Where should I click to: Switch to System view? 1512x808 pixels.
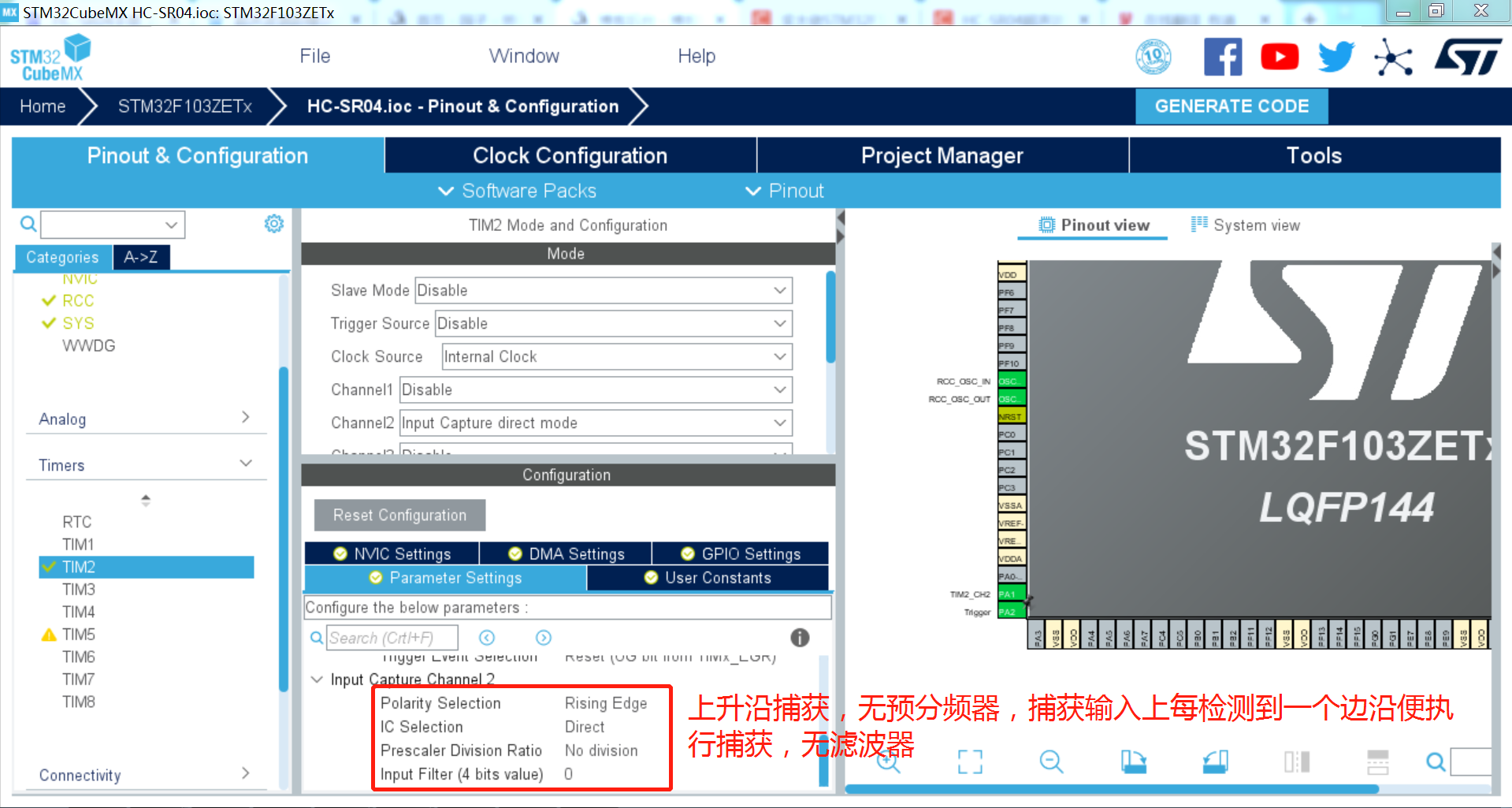[1245, 225]
